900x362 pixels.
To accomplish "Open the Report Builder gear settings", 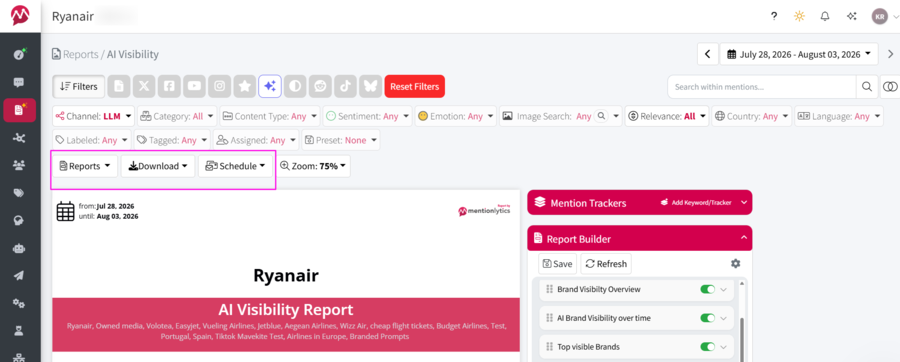I will (735, 263).
